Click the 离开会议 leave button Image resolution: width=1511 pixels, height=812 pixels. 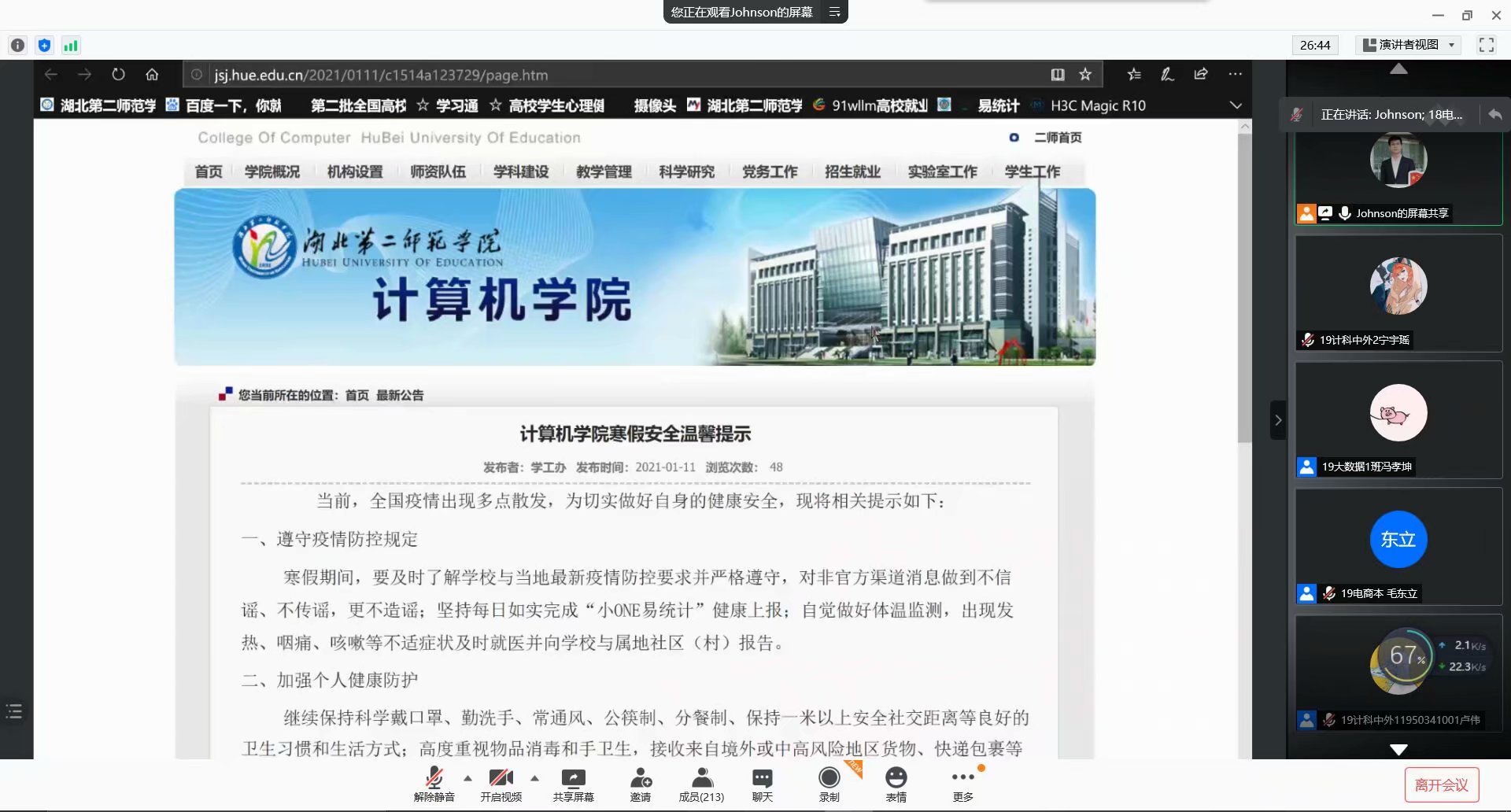tap(1441, 784)
